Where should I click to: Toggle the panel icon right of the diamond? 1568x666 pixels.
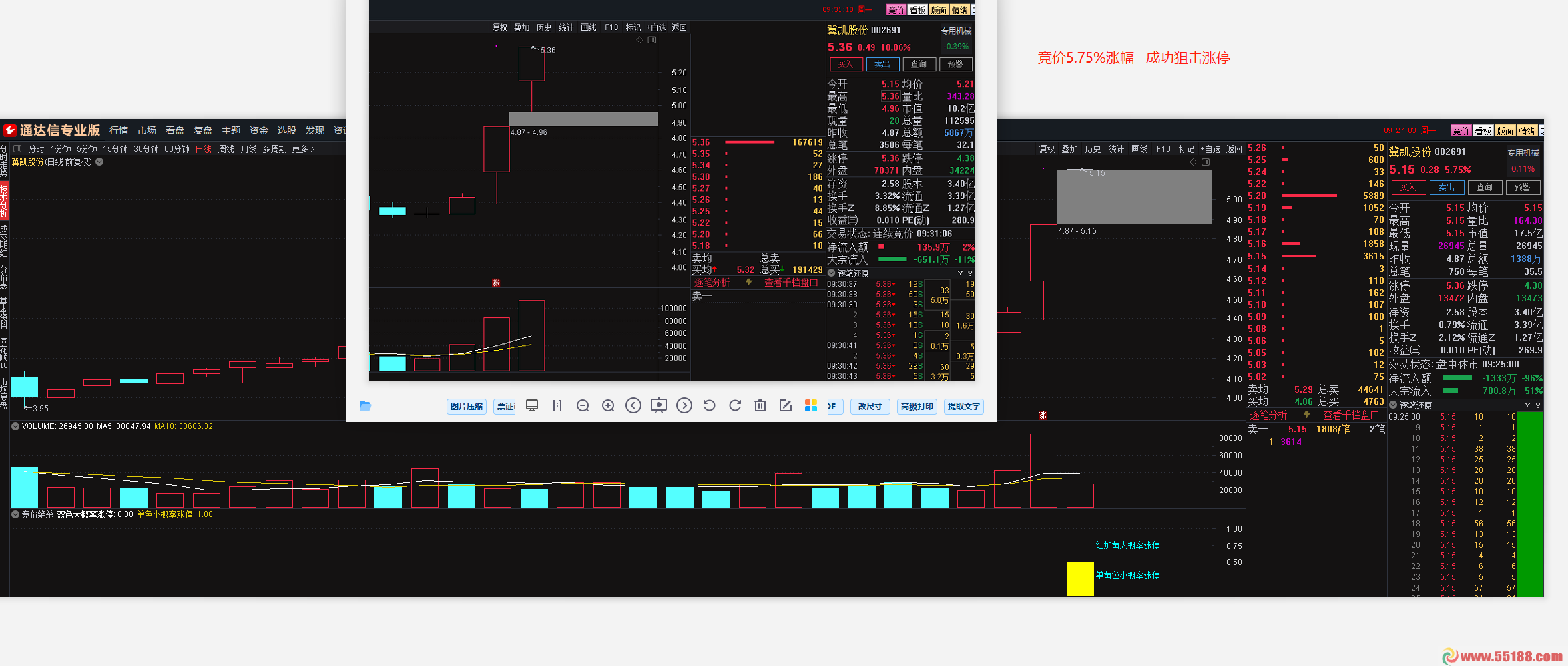(1206, 162)
